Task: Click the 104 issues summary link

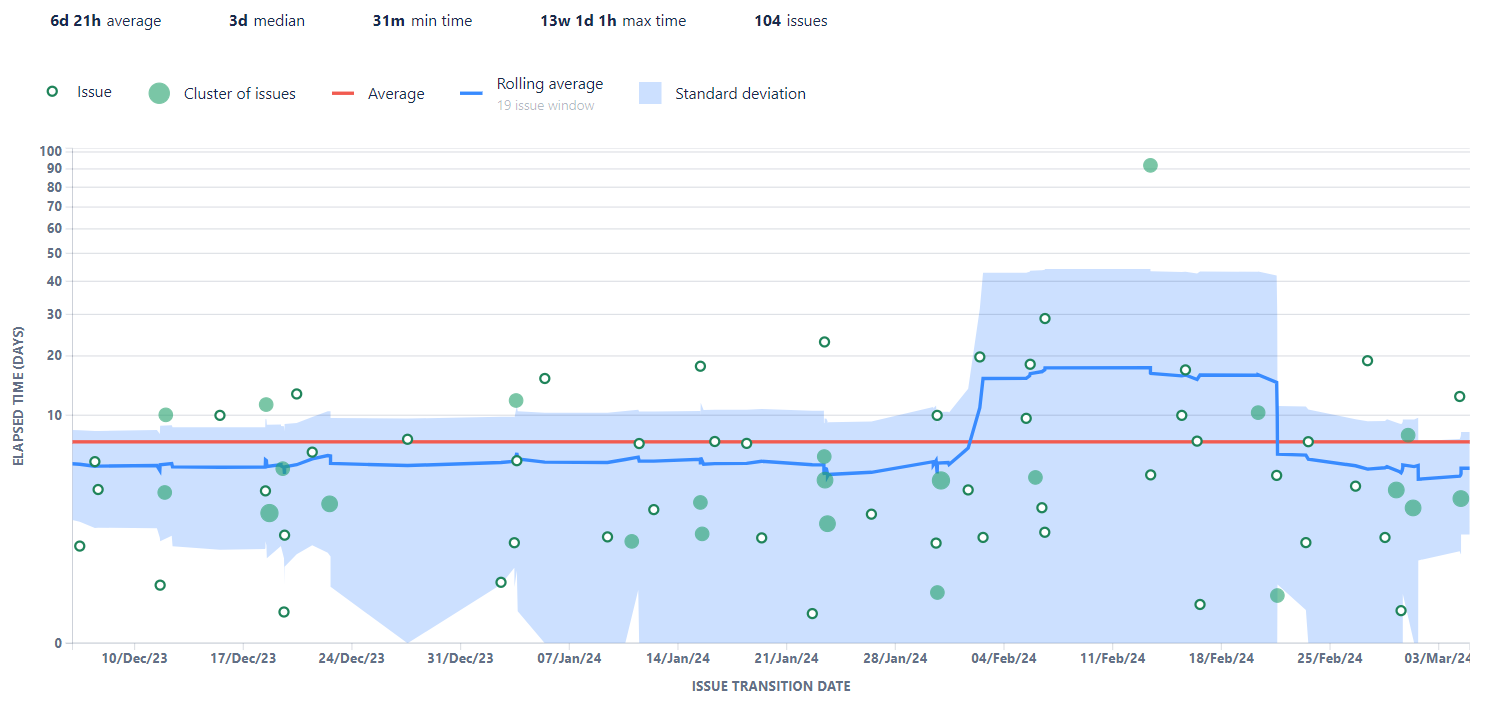Action: pyautogui.click(x=791, y=20)
